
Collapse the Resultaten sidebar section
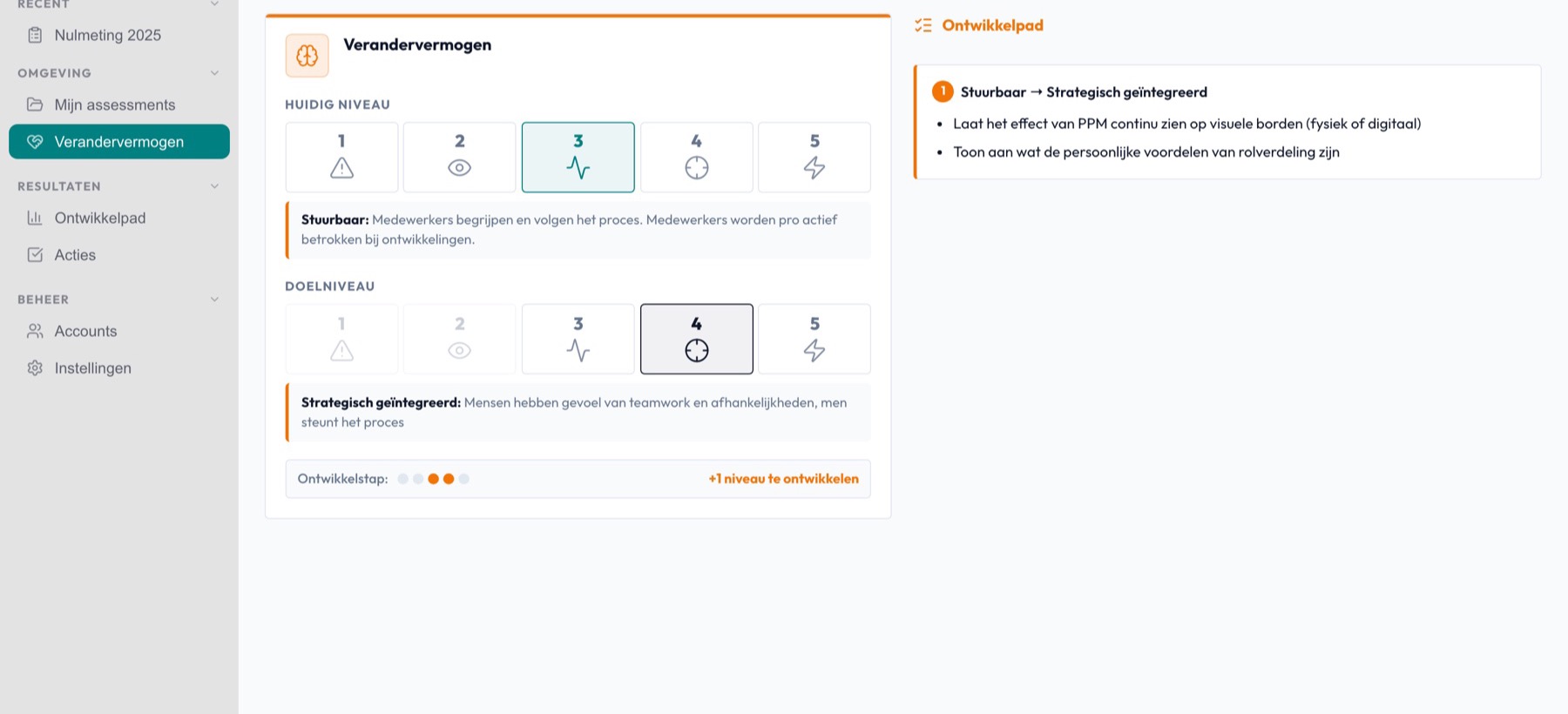(214, 186)
